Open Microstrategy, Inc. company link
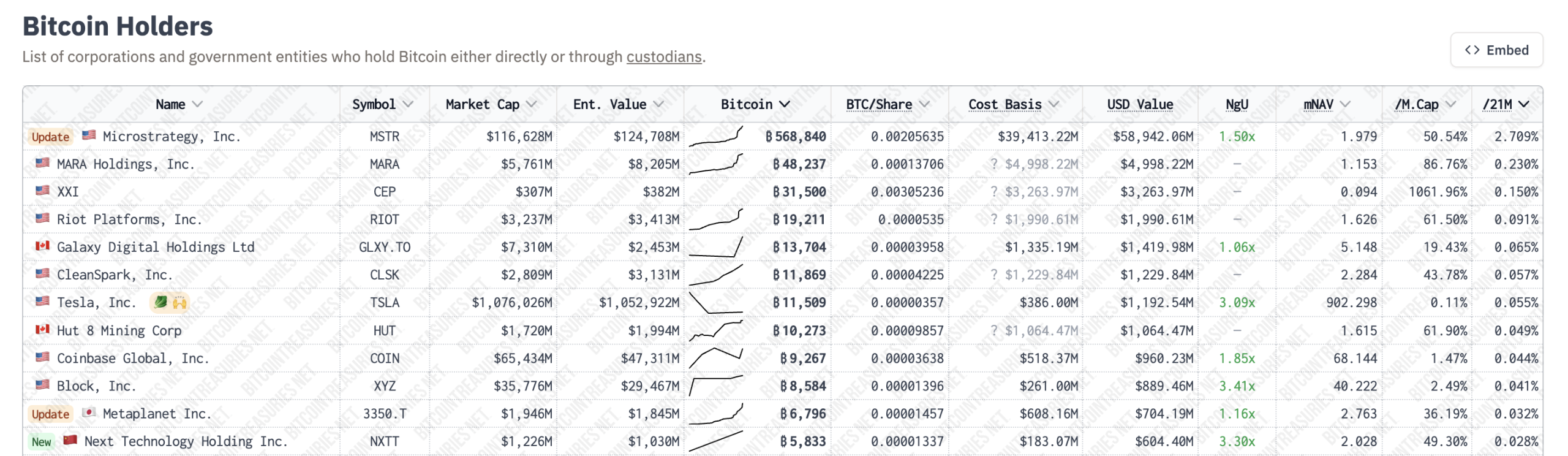Viewport: 1568px width, 456px height. (171, 137)
